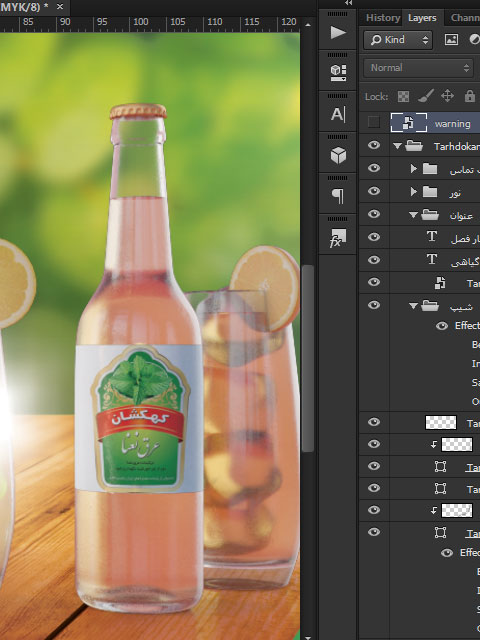Select the شیب group name
Screen dimensions: 480x640
tap(461, 306)
